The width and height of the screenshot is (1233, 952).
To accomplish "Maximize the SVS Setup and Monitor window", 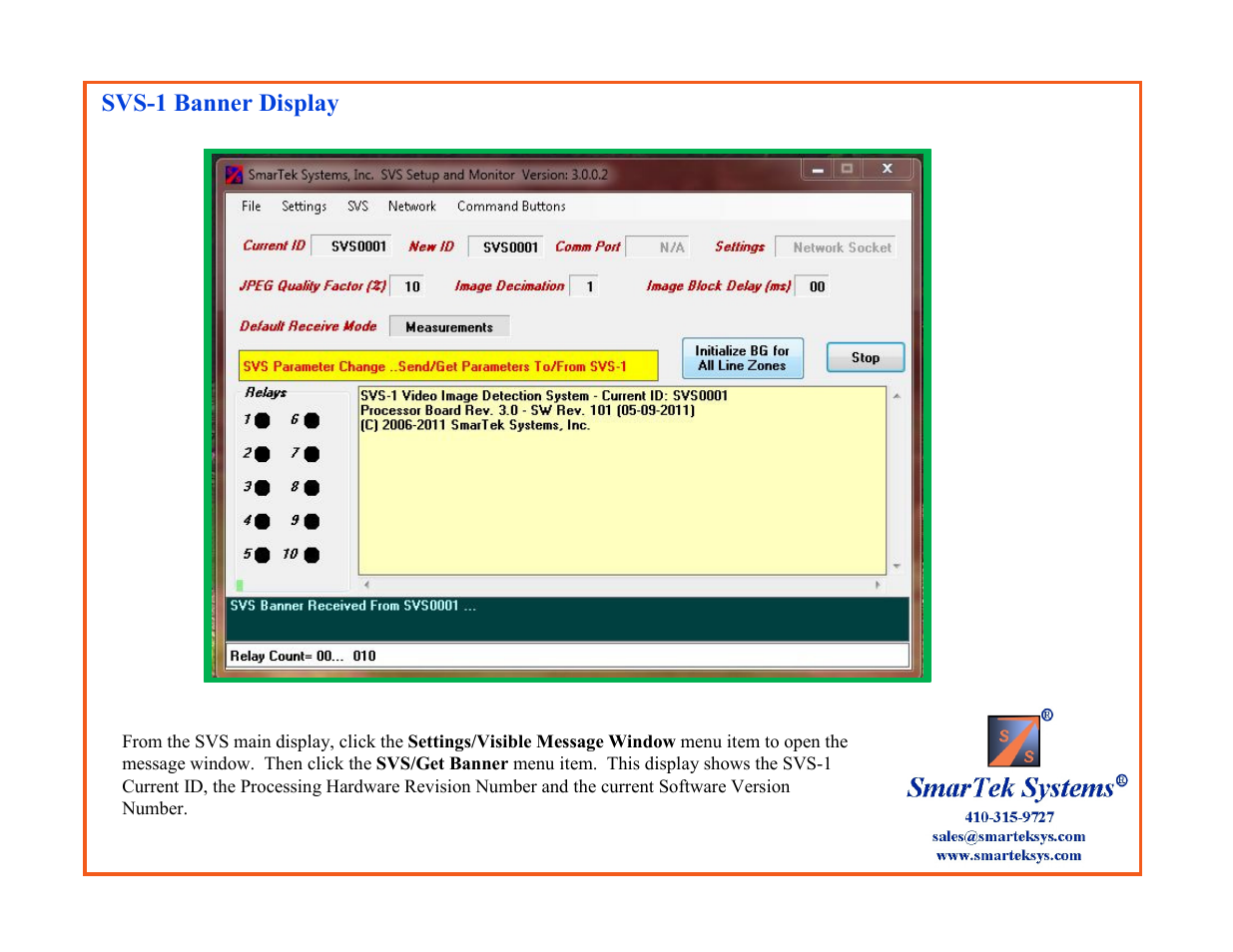I will click(x=847, y=169).
